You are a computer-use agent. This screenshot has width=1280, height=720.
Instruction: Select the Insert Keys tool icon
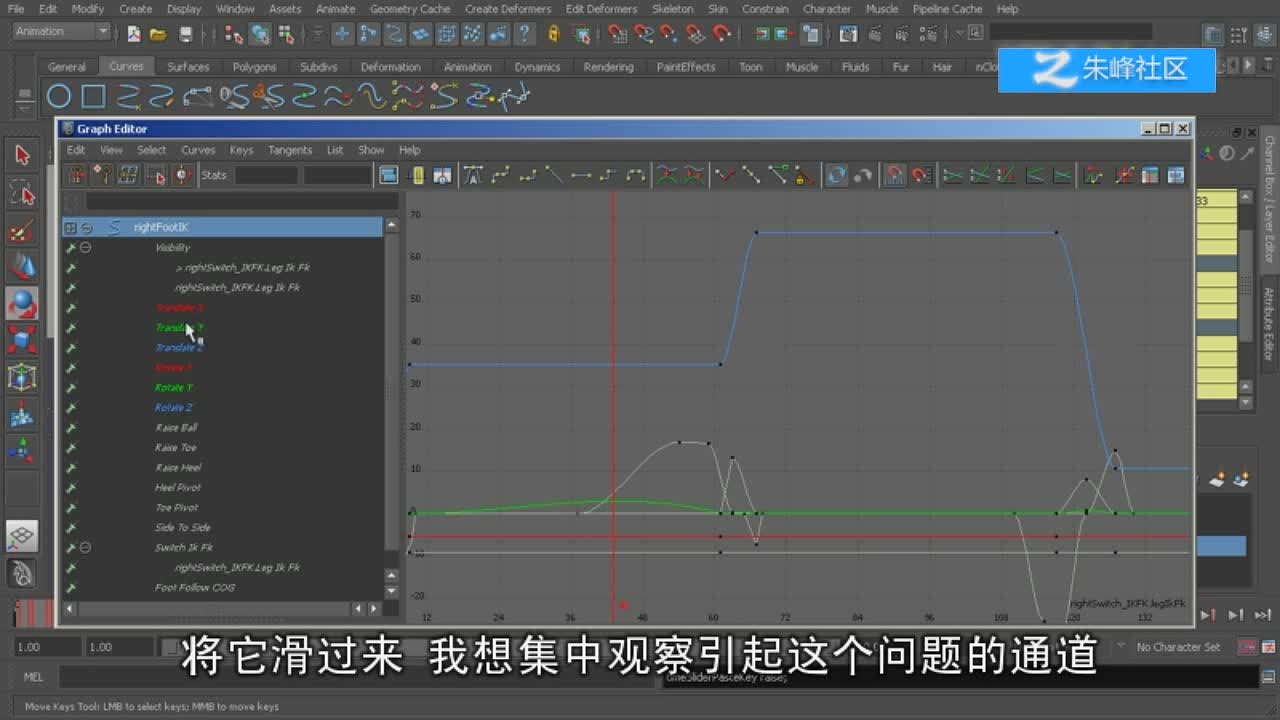tap(102, 175)
